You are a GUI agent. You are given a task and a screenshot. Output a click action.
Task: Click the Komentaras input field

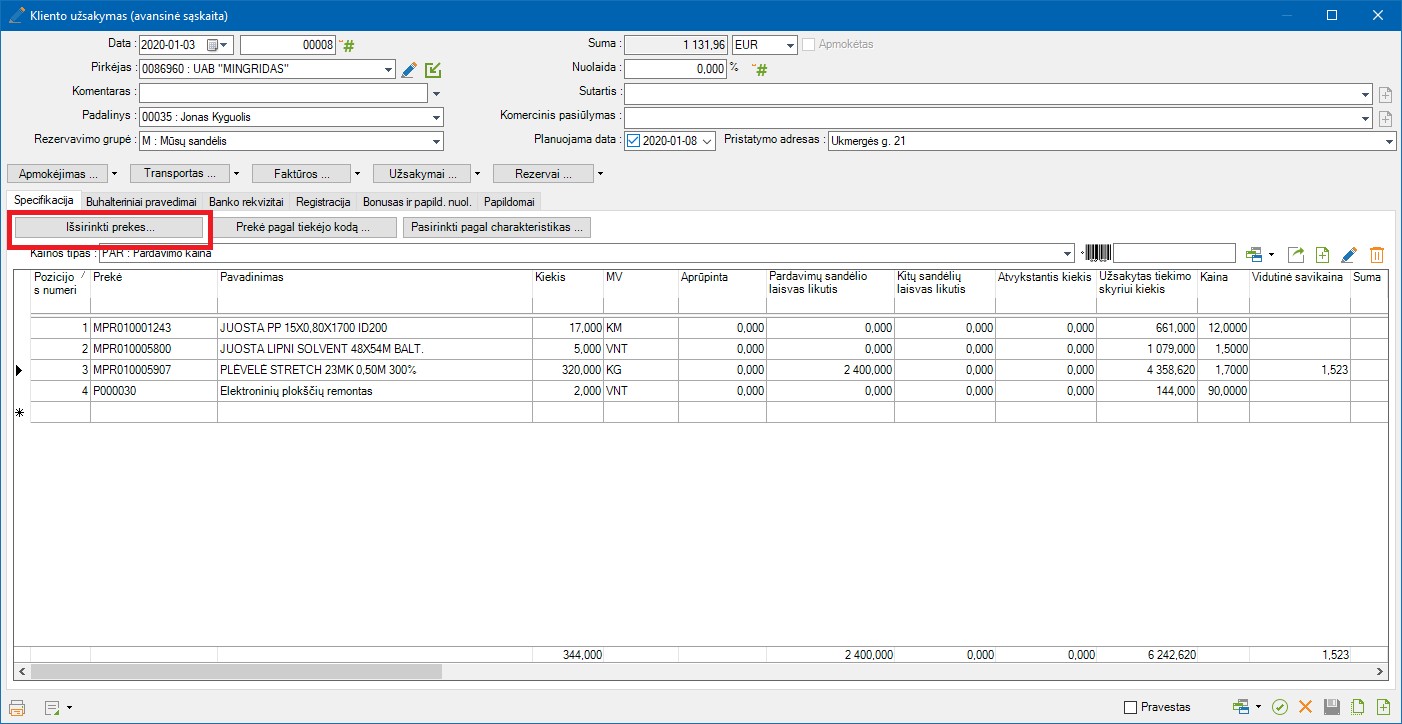click(x=283, y=93)
